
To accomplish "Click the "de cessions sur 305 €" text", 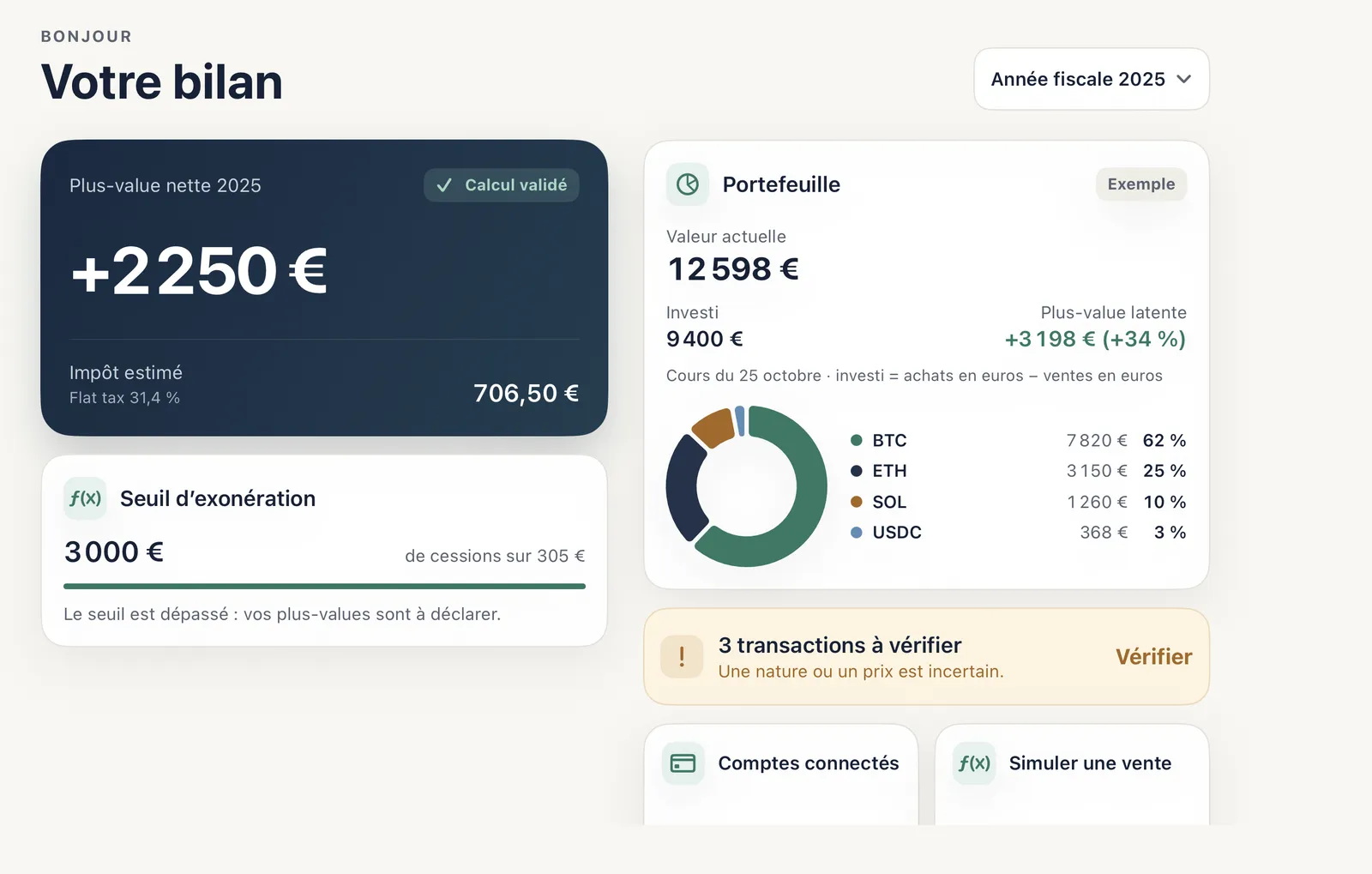I will point(495,556).
